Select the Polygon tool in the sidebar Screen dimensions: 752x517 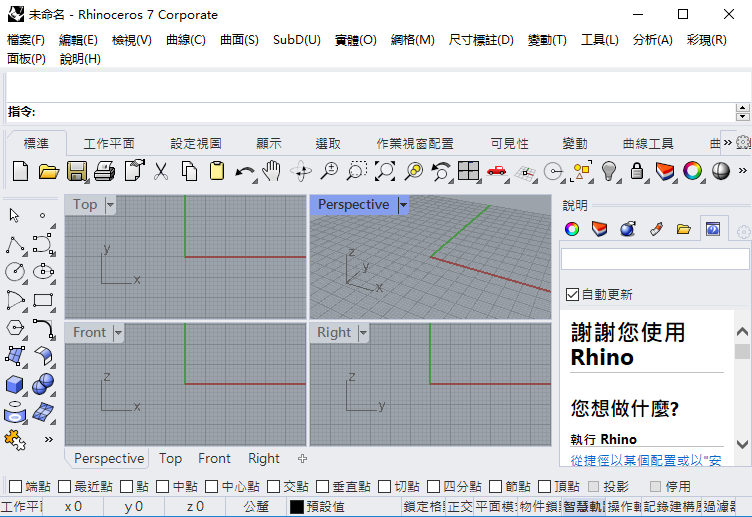tap(15, 328)
